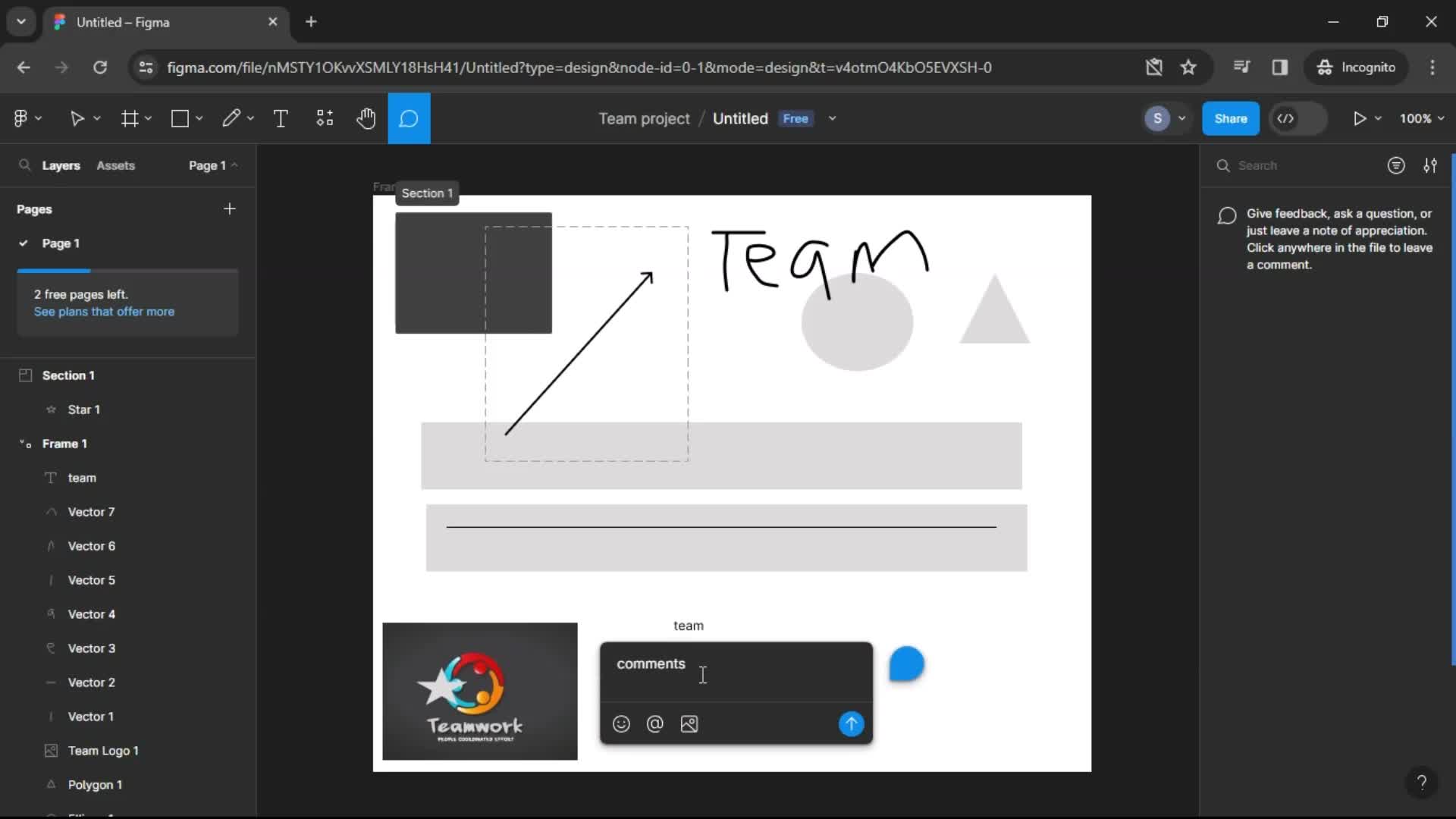Viewport: 1456px width, 819px height.
Task: Click emoji icon in comment toolbar
Action: 622,724
